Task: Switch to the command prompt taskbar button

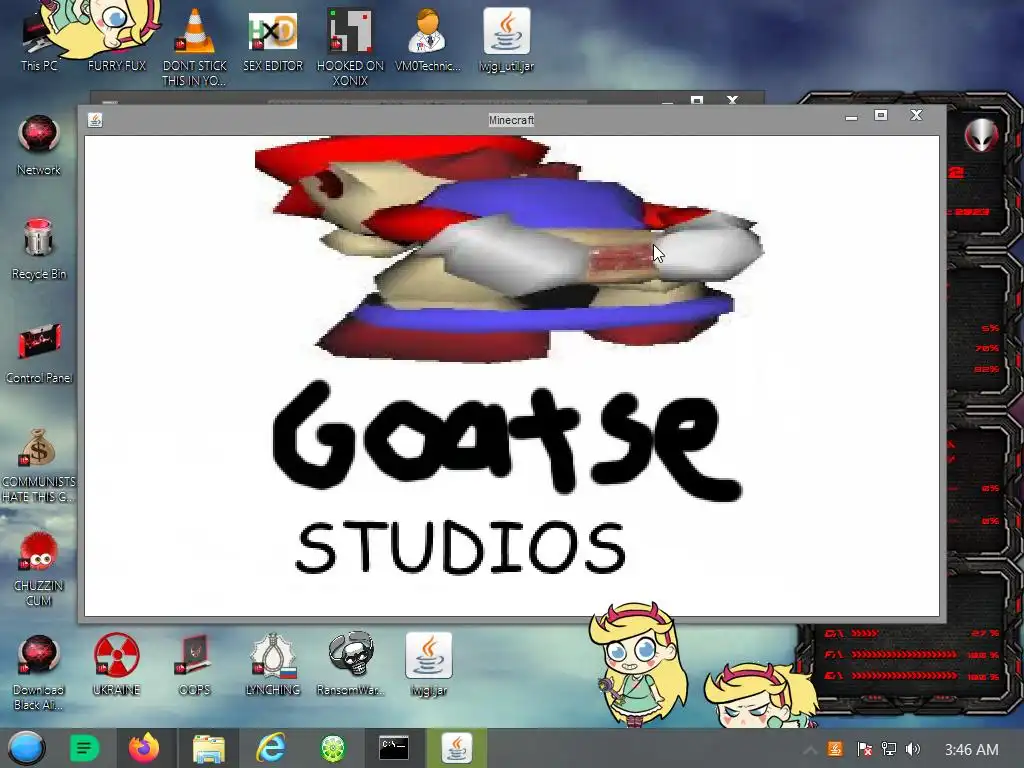Action: click(394, 748)
